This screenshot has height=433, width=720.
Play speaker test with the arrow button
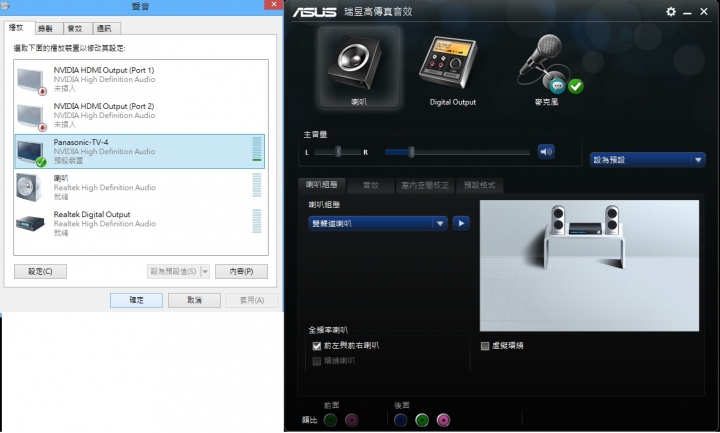[461, 224]
